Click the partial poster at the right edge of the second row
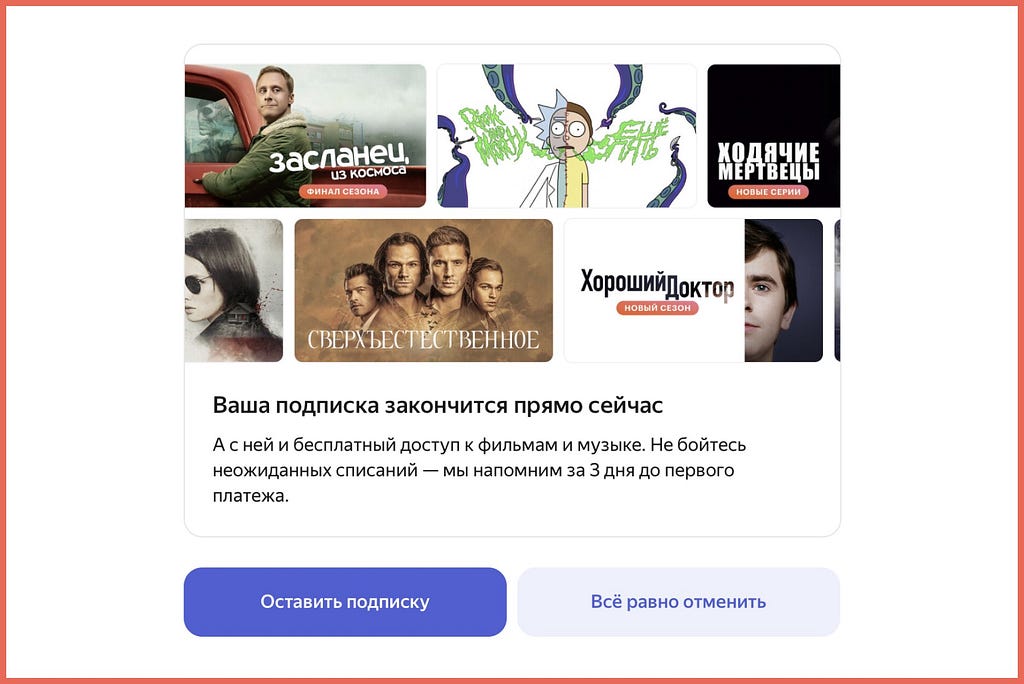This screenshot has height=684, width=1024. pos(837,290)
